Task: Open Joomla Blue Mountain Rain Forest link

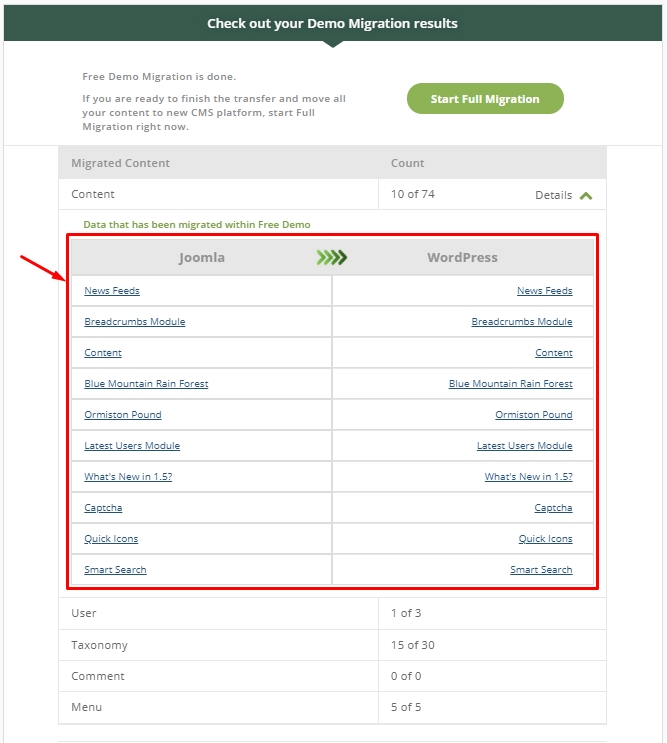Action: click(146, 383)
